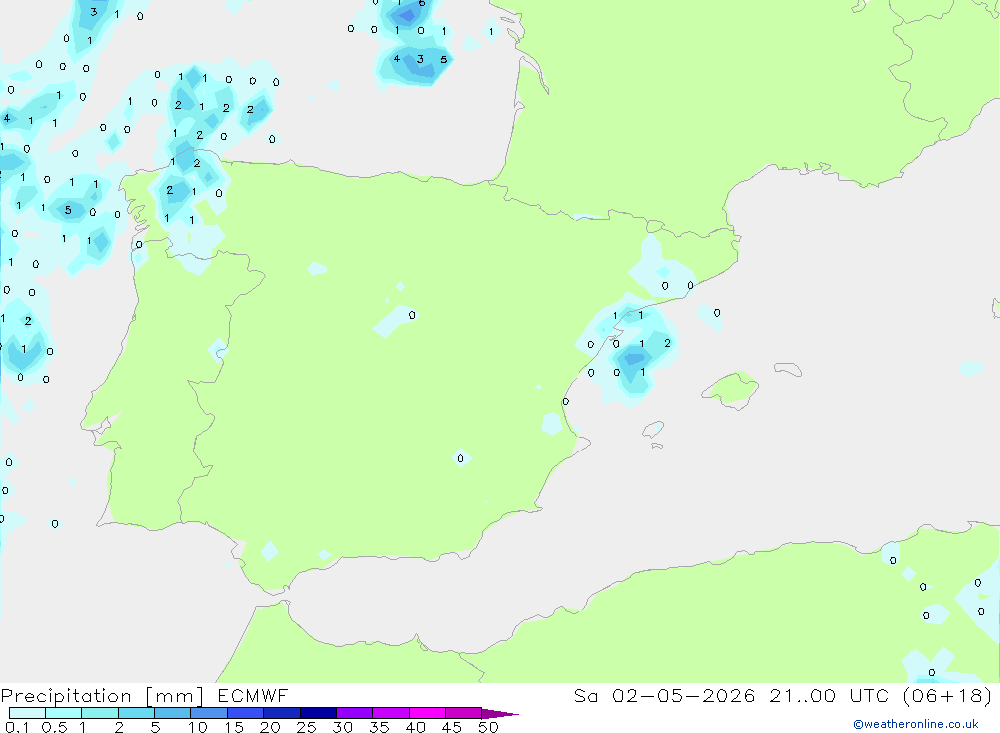The image size is (1000, 733).
Task: Click the '0.1' legend tick label
Action: point(17,727)
